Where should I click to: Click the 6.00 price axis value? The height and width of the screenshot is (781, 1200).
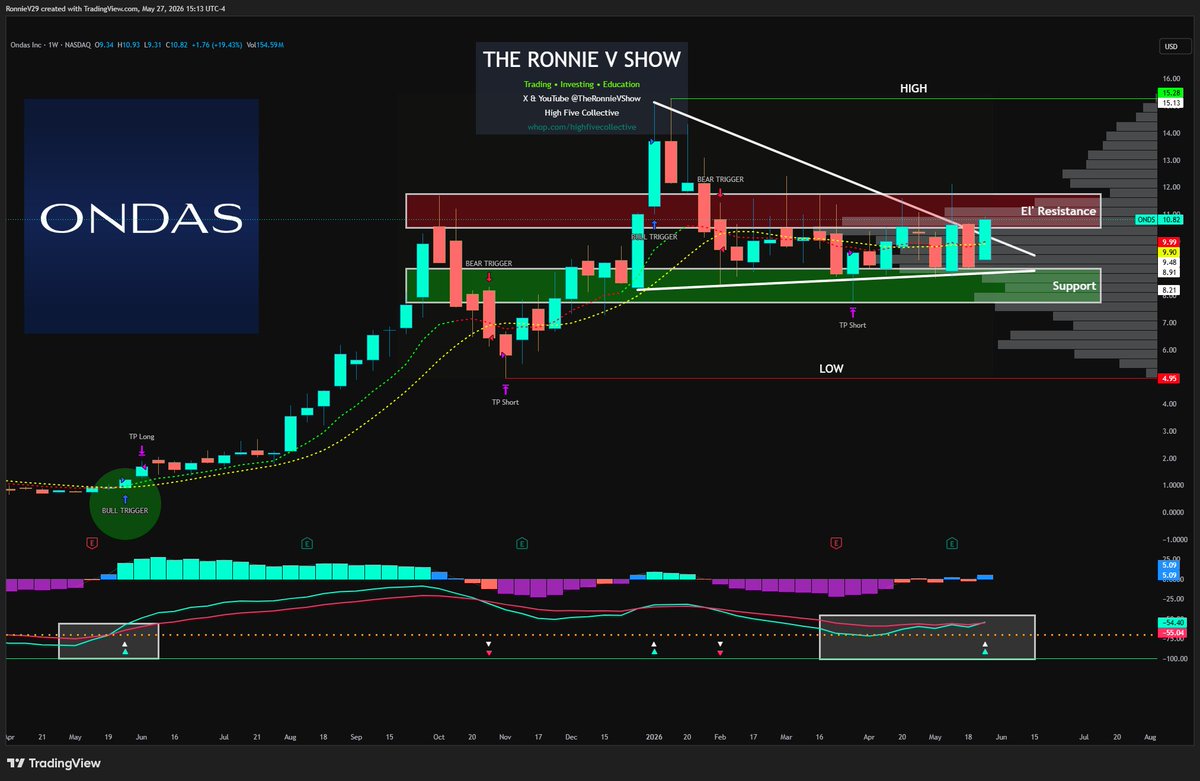point(1169,350)
